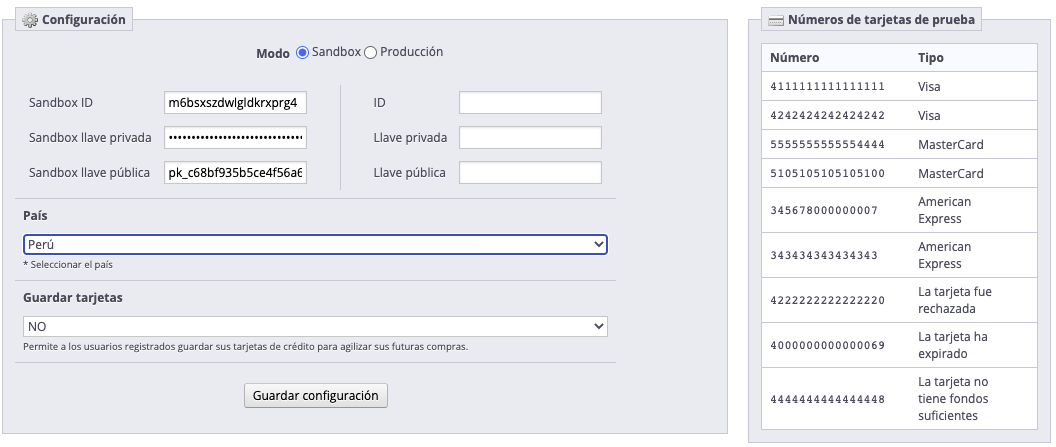This screenshot has width=1056, height=447.
Task: Click the production Llave pública field
Action: (530, 172)
